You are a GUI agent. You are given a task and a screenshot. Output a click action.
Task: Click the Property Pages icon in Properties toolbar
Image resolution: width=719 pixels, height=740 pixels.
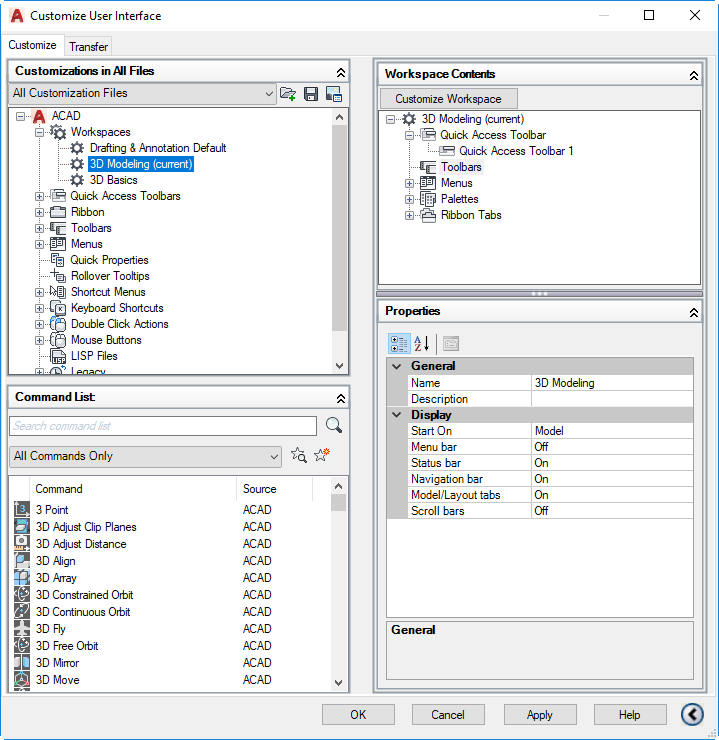coord(451,344)
